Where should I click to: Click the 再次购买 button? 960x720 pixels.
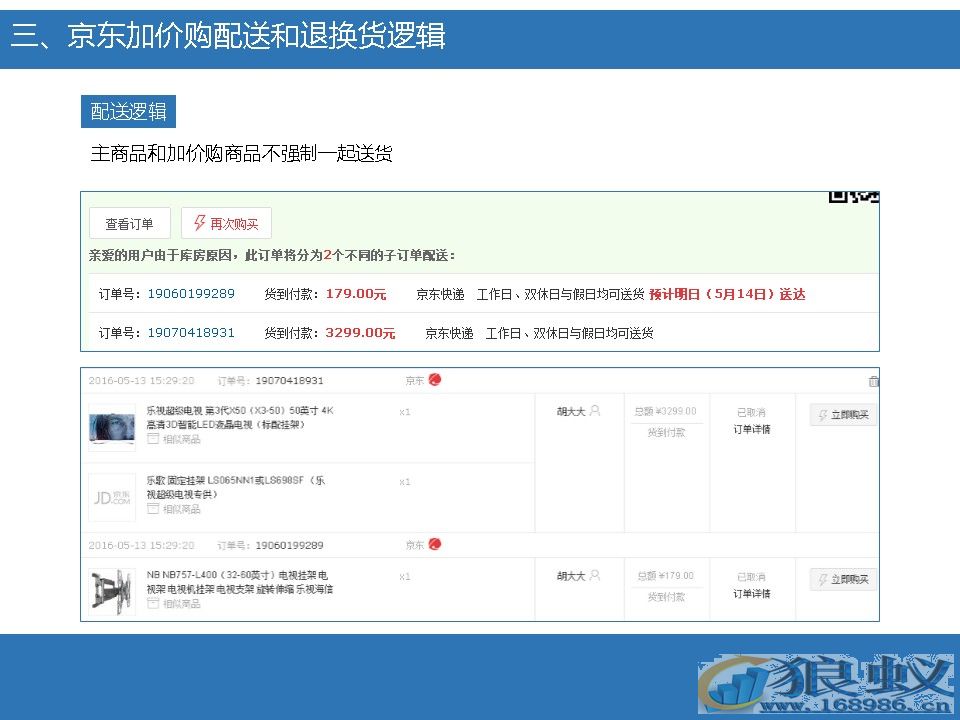click(x=227, y=223)
